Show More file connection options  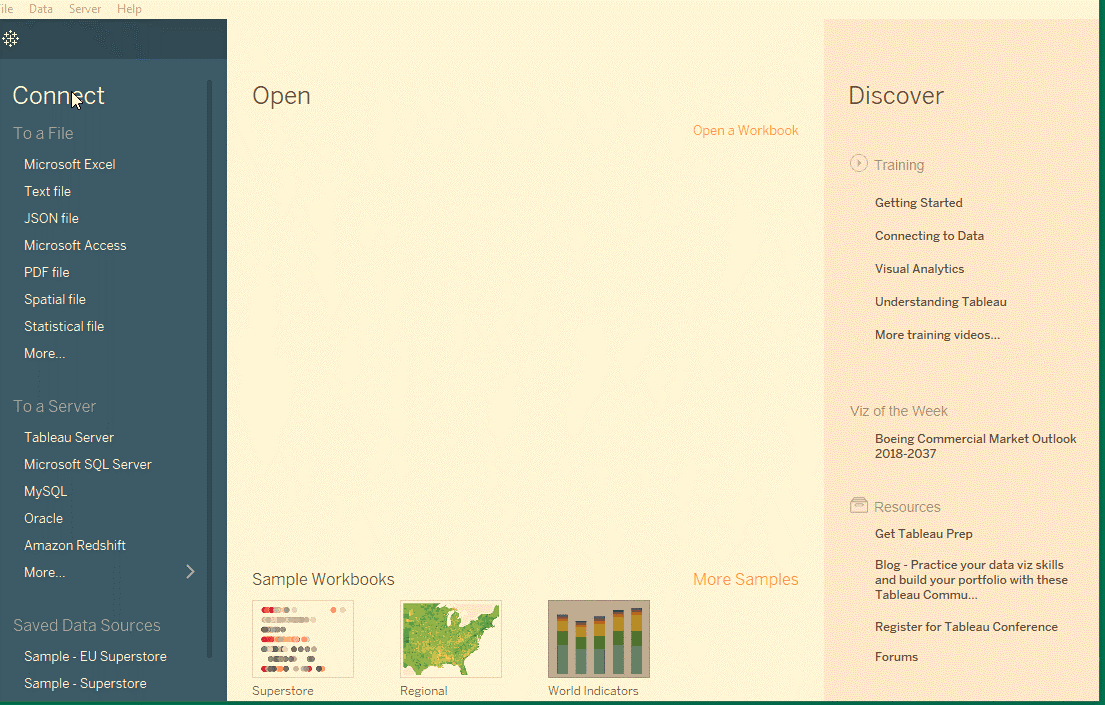tap(44, 353)
